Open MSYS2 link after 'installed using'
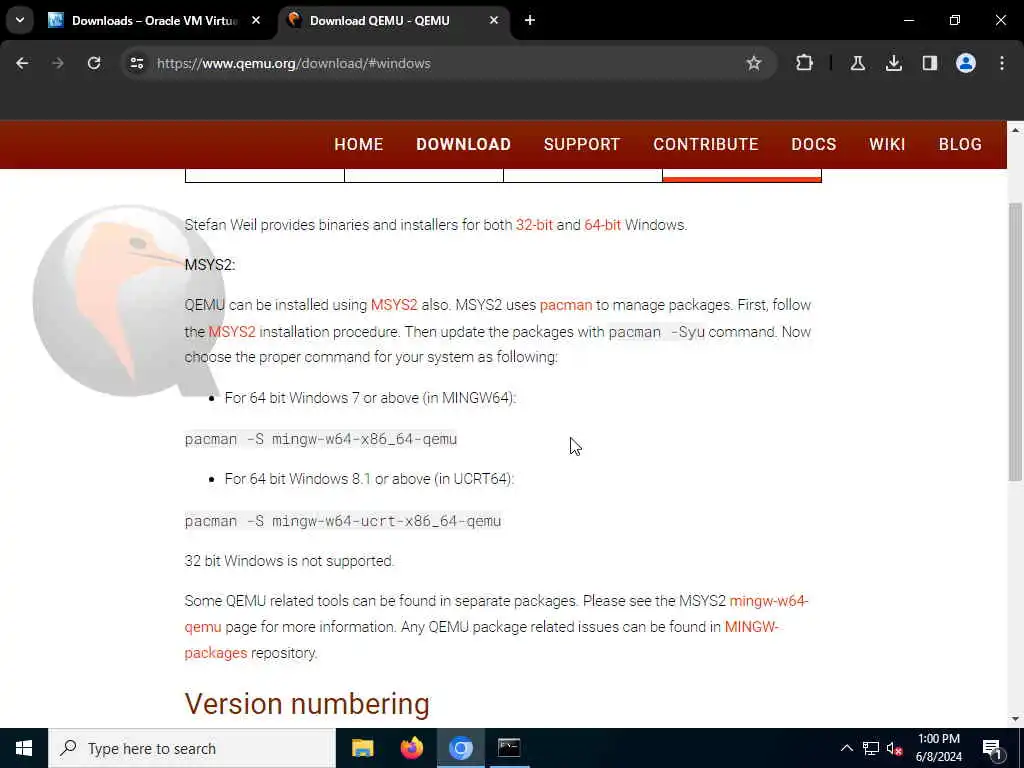The image size is (1024, 768). click(x=394, y=305)
